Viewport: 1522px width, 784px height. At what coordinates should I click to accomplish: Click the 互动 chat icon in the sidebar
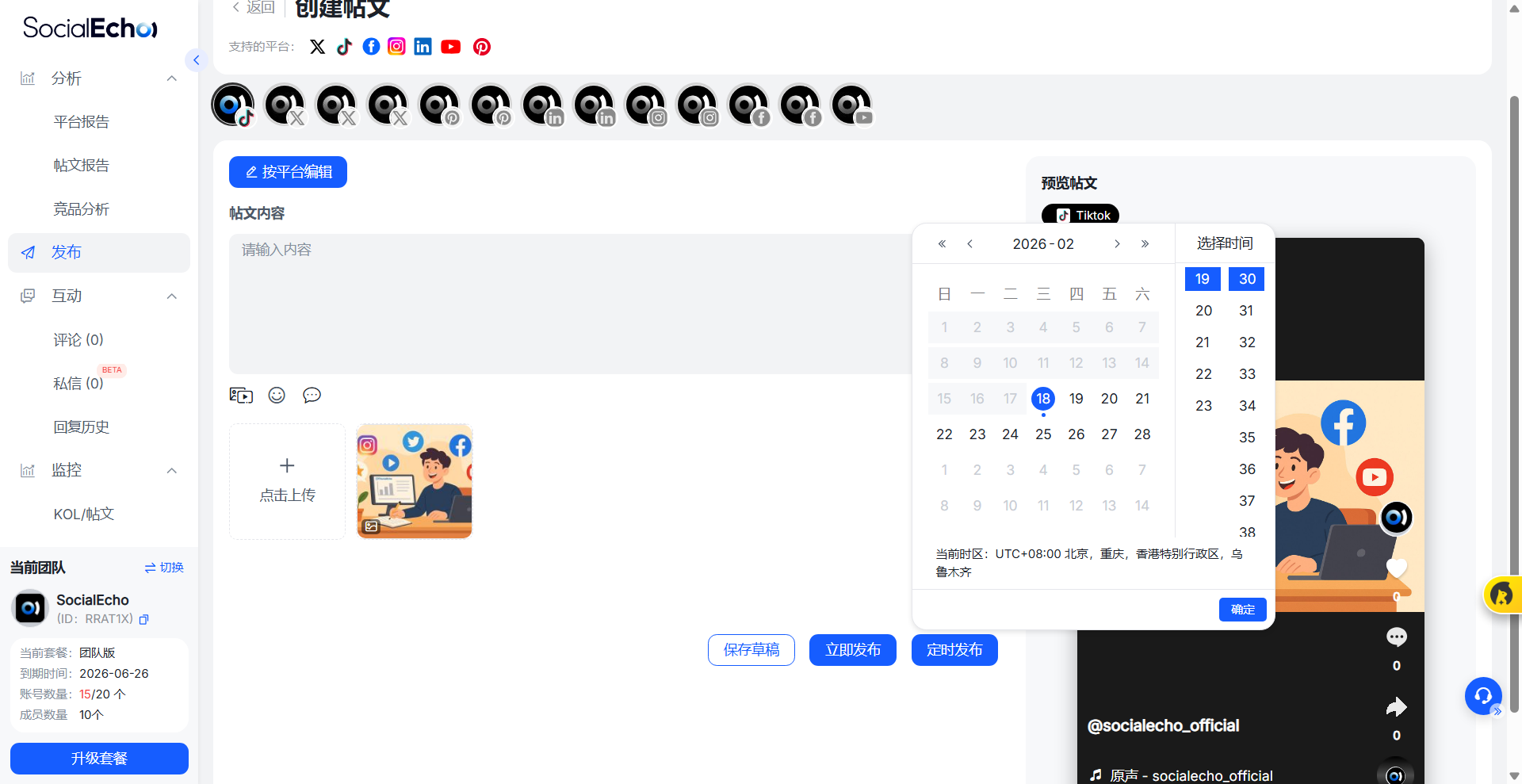click(x=28, y=296)
